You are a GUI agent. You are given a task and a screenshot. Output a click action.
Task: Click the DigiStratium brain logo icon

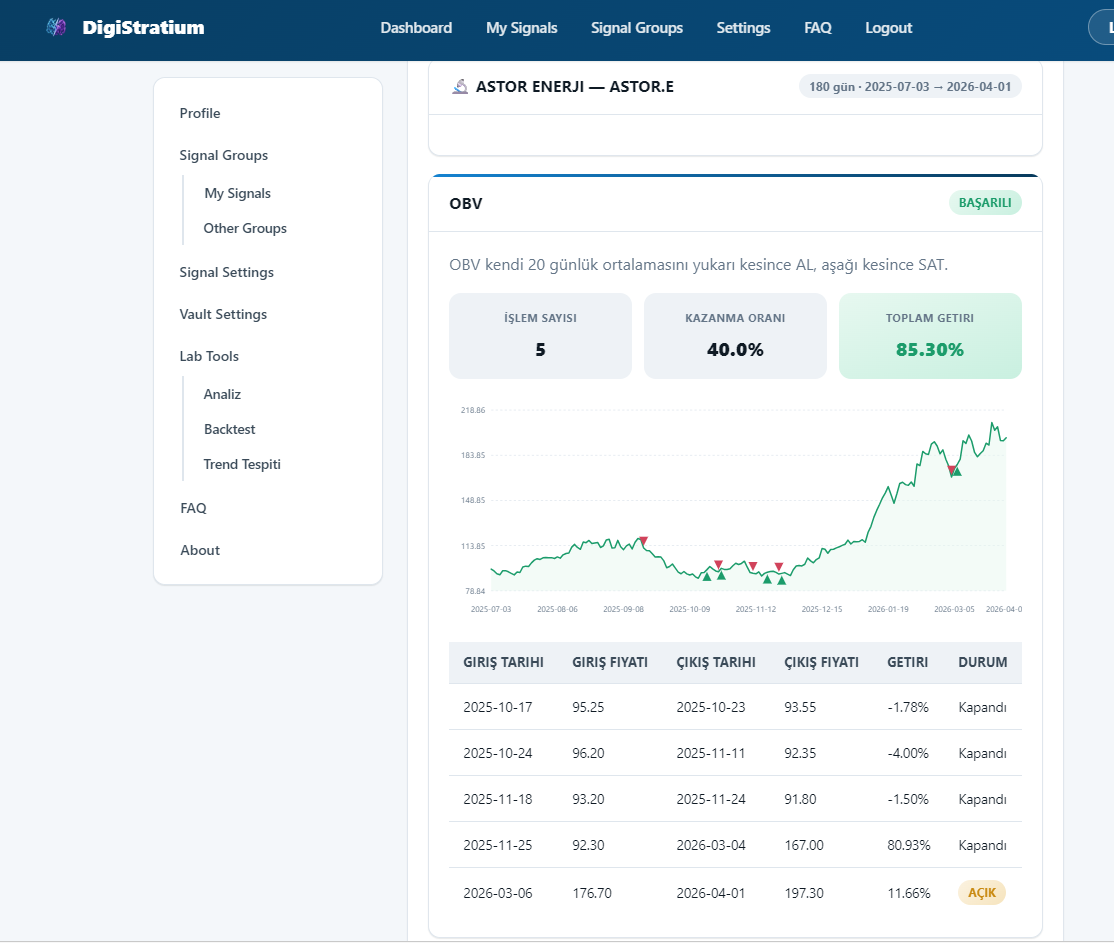[56, 27]
